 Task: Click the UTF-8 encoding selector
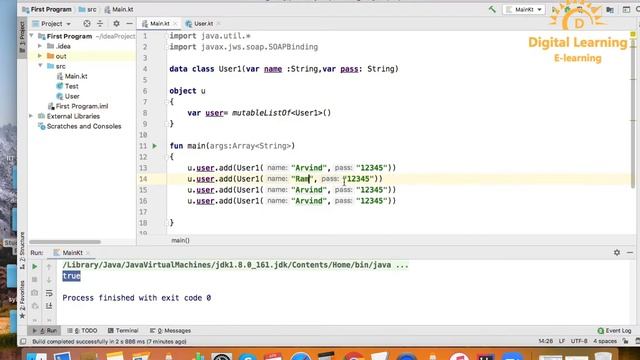tap(579, 341)
